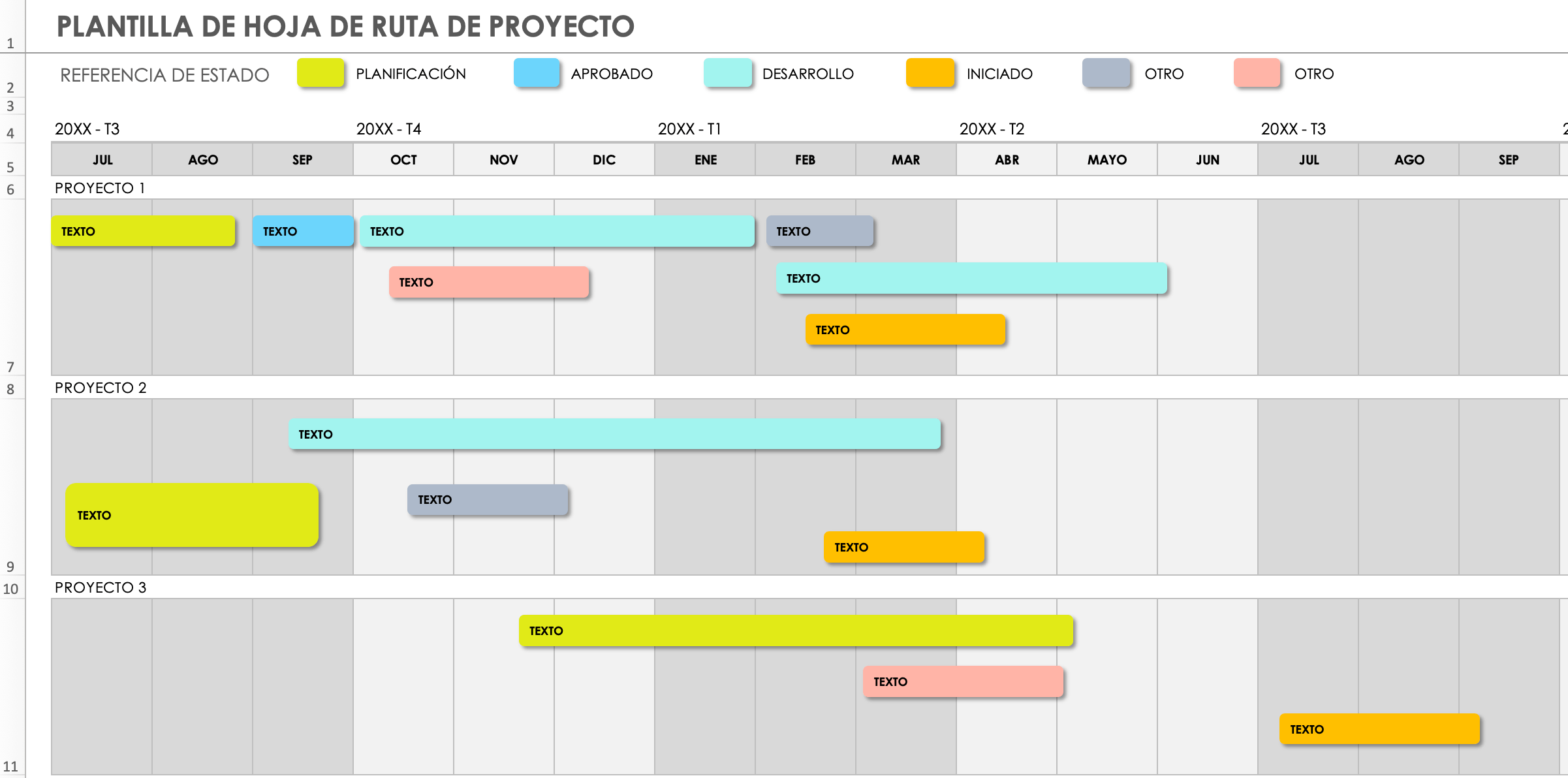The height and width of the screenshot is (778, 1568).
Task: Select the pink OTRO legend swatch
Action: tap(1257, 73)
